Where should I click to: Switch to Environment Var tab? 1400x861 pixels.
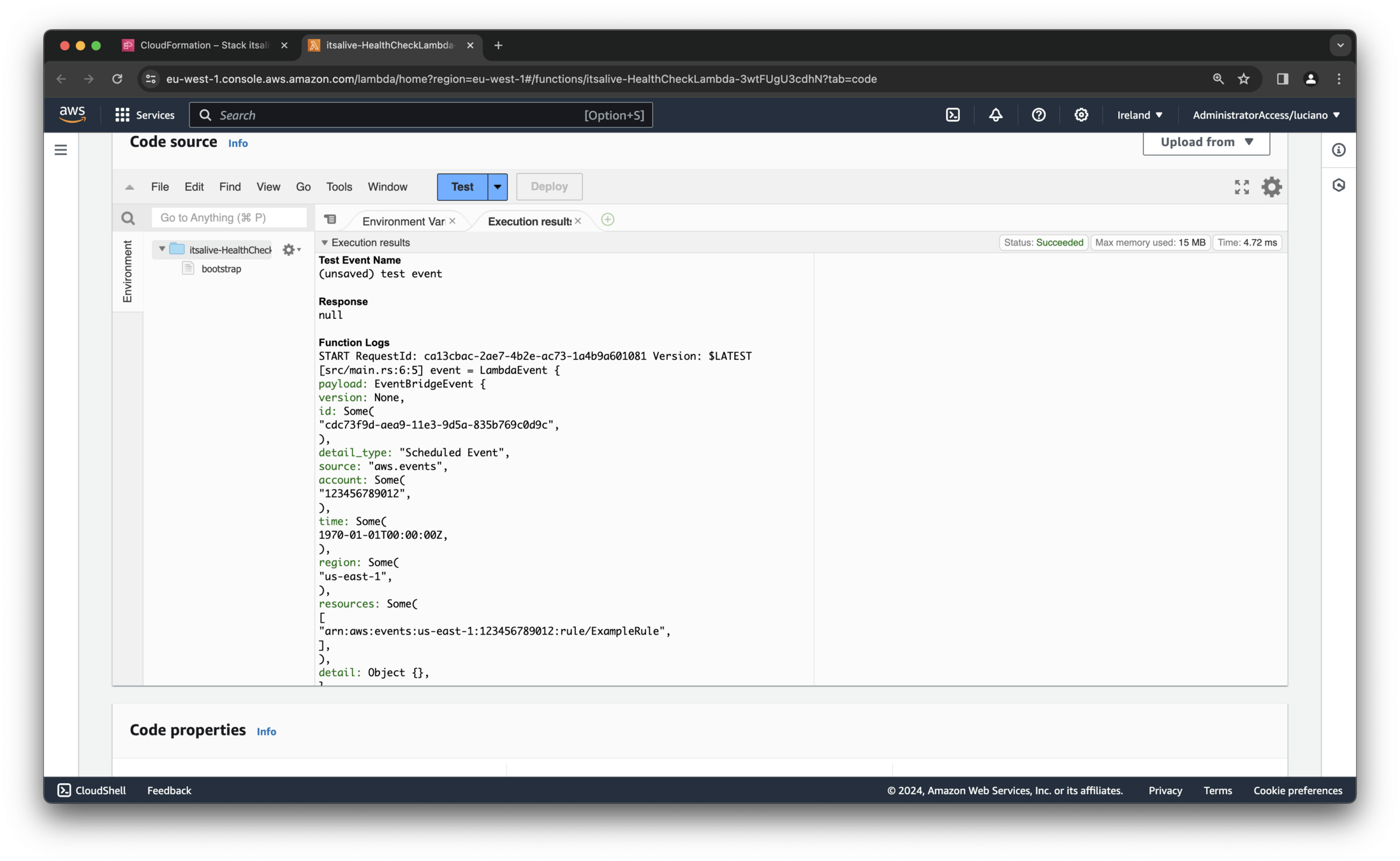[x=403, y=221]
